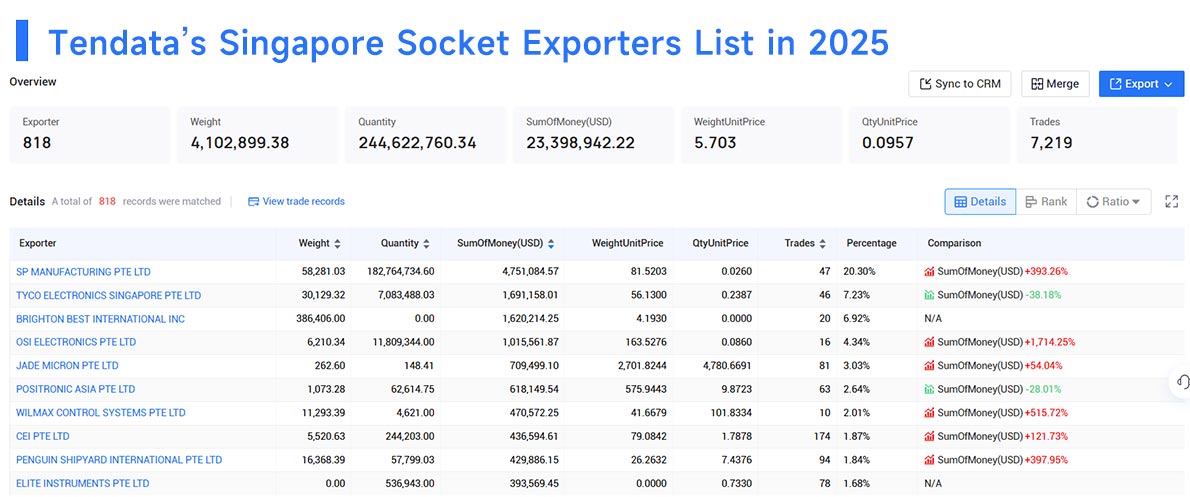Click the +515.72% comparison value
Image resolution: width=1190 pixels, height=497 pixels.
[1046, 413]
